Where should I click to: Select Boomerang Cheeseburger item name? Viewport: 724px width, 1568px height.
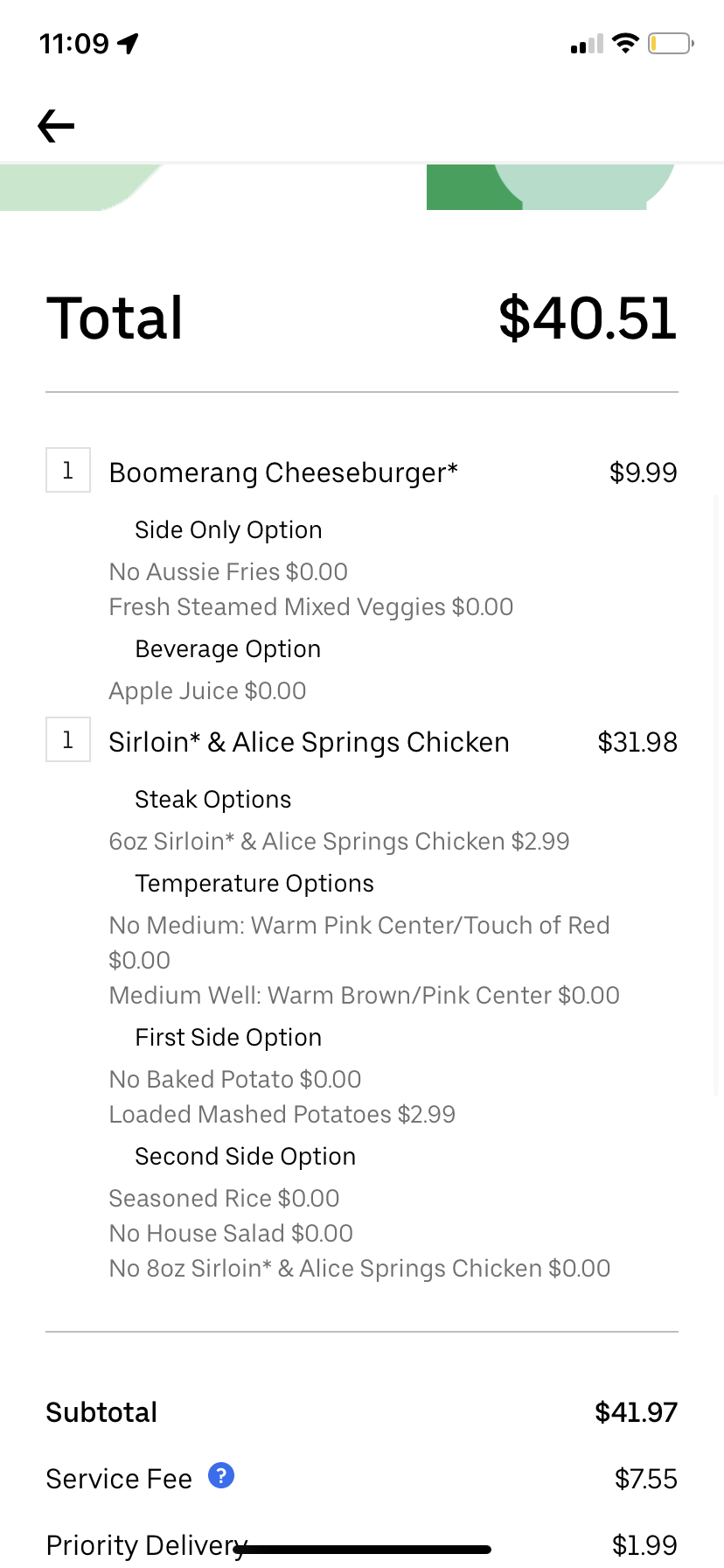283,472
